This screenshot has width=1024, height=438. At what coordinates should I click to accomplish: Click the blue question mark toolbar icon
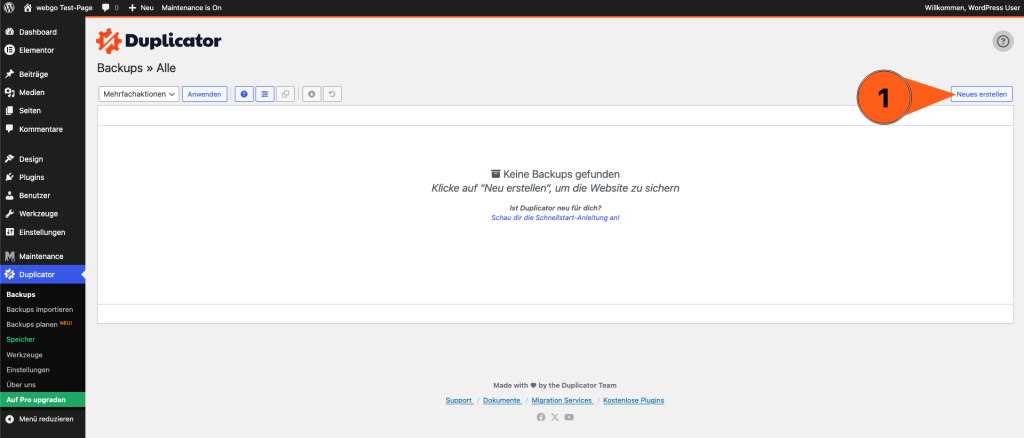pyautogui.click(x=244, y=95)
